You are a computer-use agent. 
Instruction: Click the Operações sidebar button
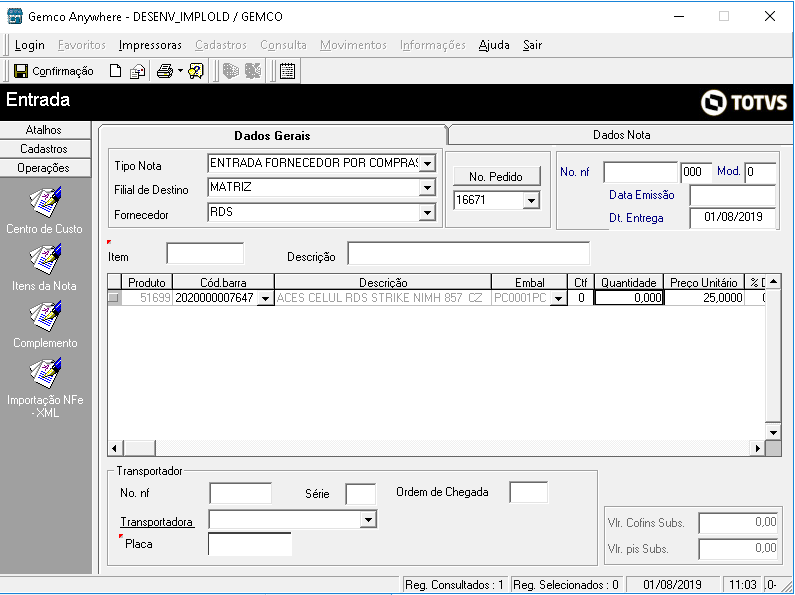44,168
